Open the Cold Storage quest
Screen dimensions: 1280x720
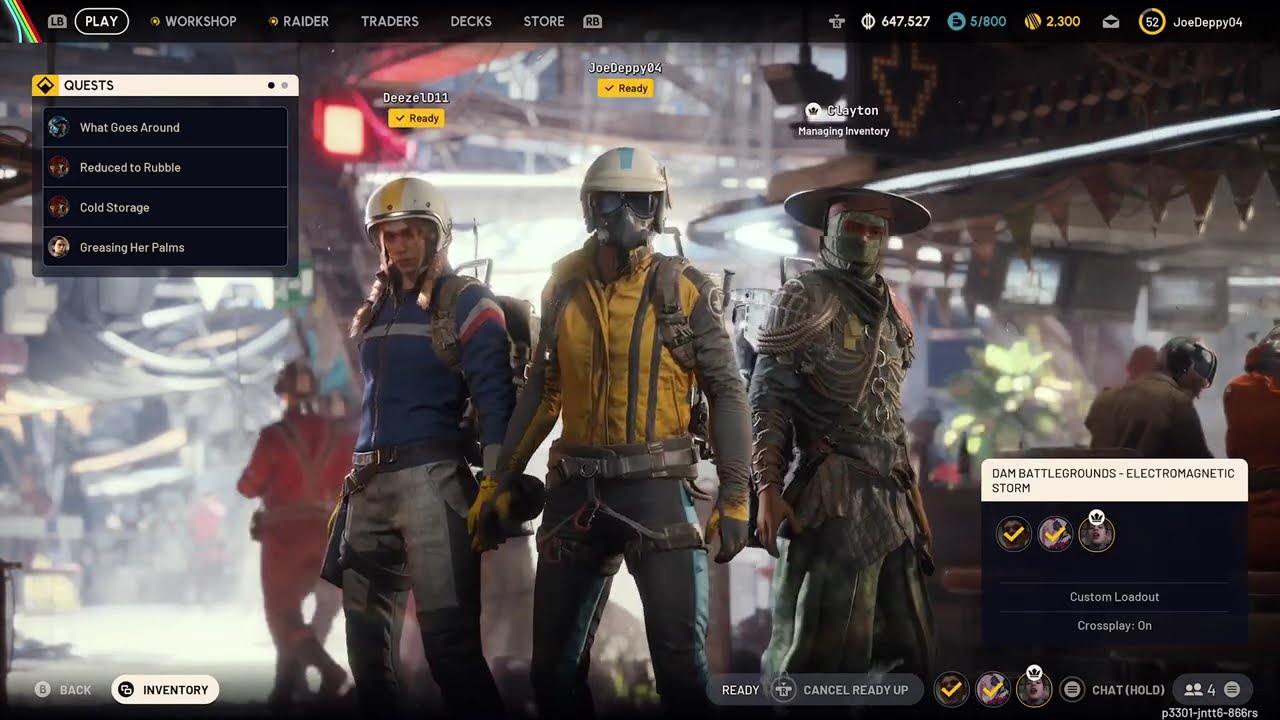pyautogui.click(x=165, y=207)
